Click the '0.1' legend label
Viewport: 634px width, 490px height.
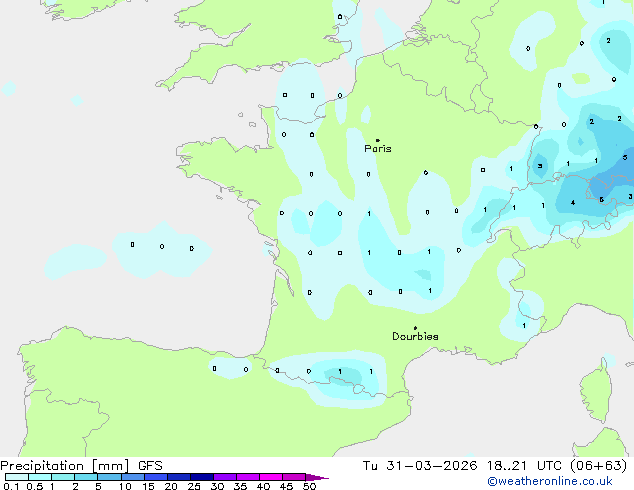click(x=11, y=486)
